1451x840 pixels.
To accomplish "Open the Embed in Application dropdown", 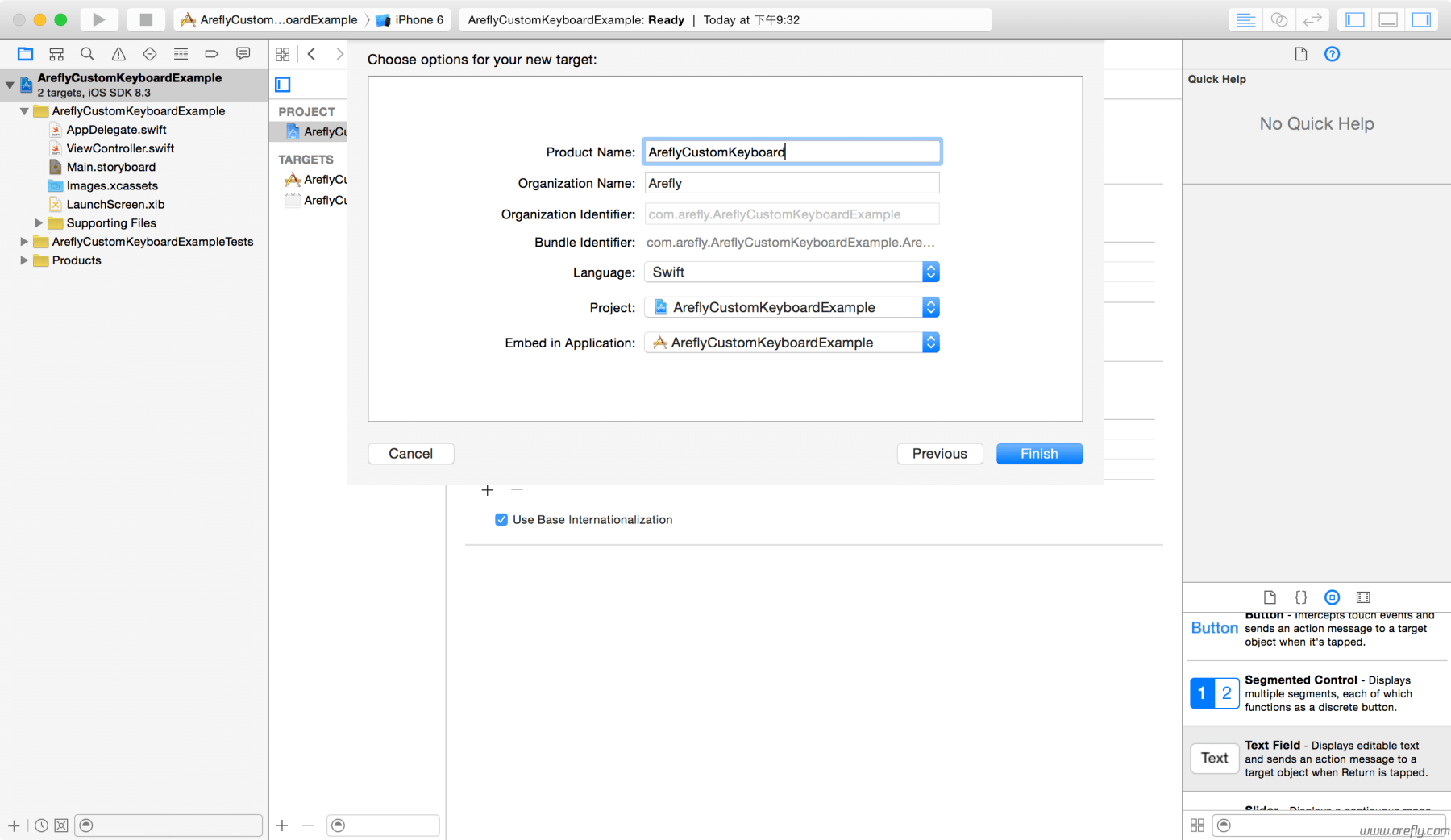I will pyautogui.click(x=931, y=343).
